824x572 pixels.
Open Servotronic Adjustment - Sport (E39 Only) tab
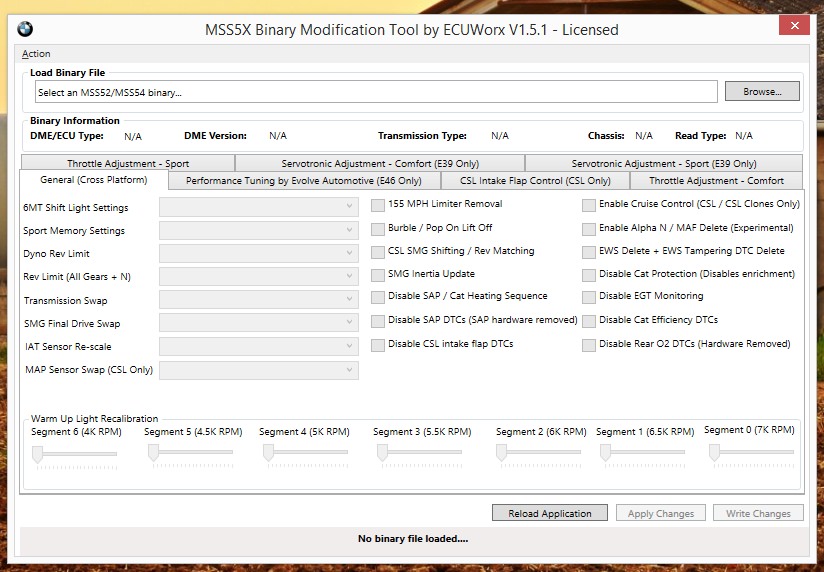click(664, 164)
